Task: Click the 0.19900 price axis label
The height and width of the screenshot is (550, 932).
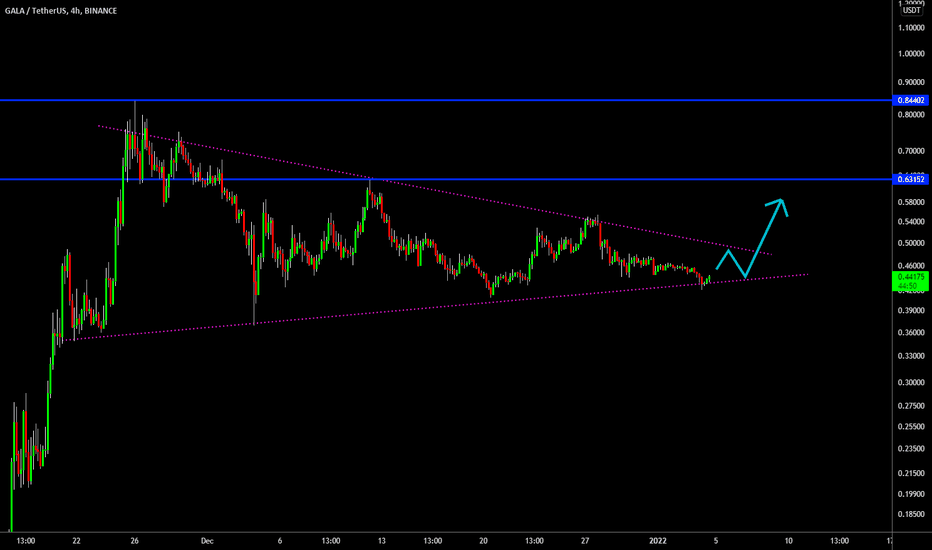Action: 911,495
